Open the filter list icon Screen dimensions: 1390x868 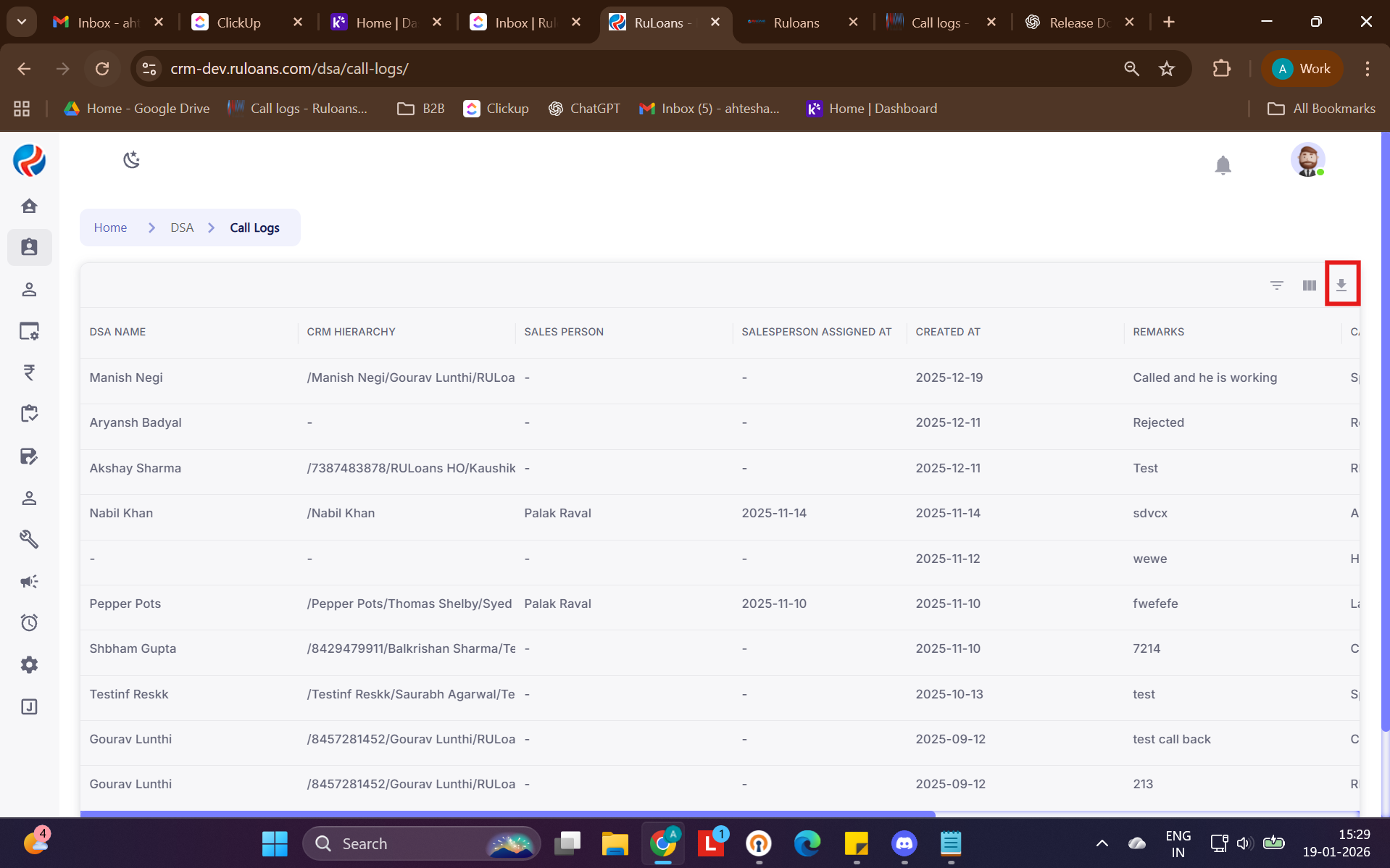(x=1276, y=285)
